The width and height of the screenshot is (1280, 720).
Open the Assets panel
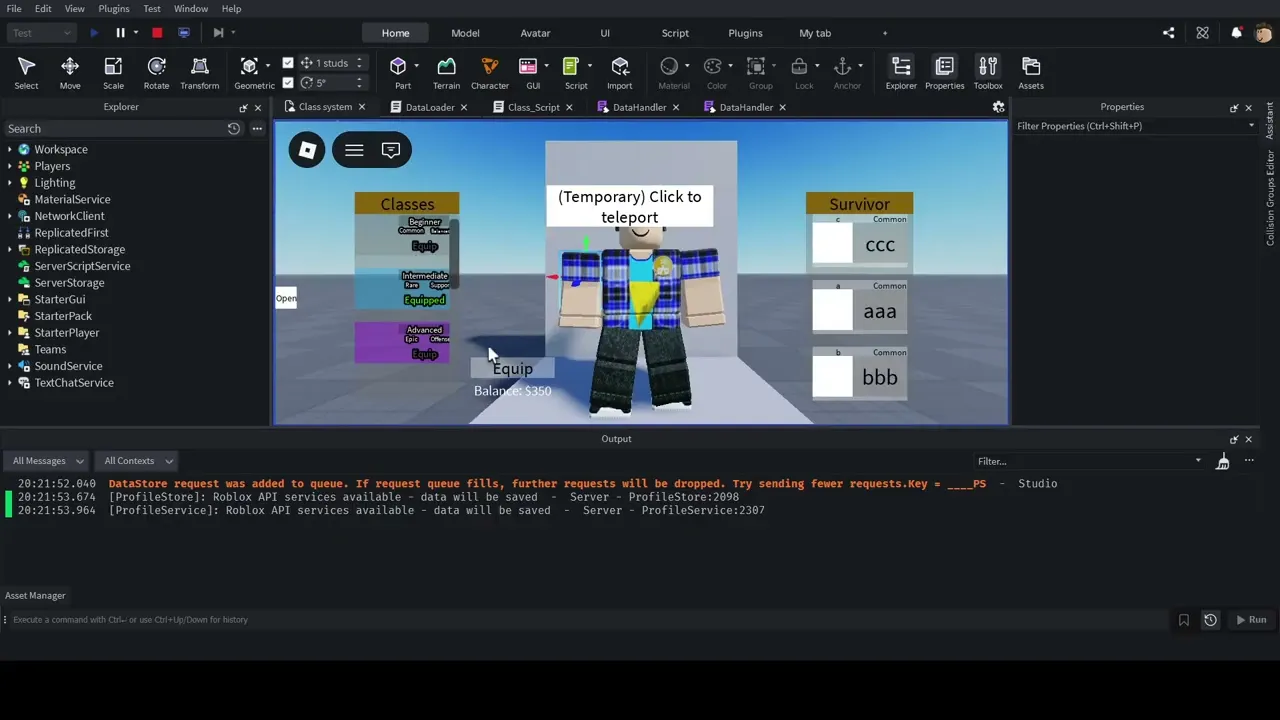point(1031,73)
